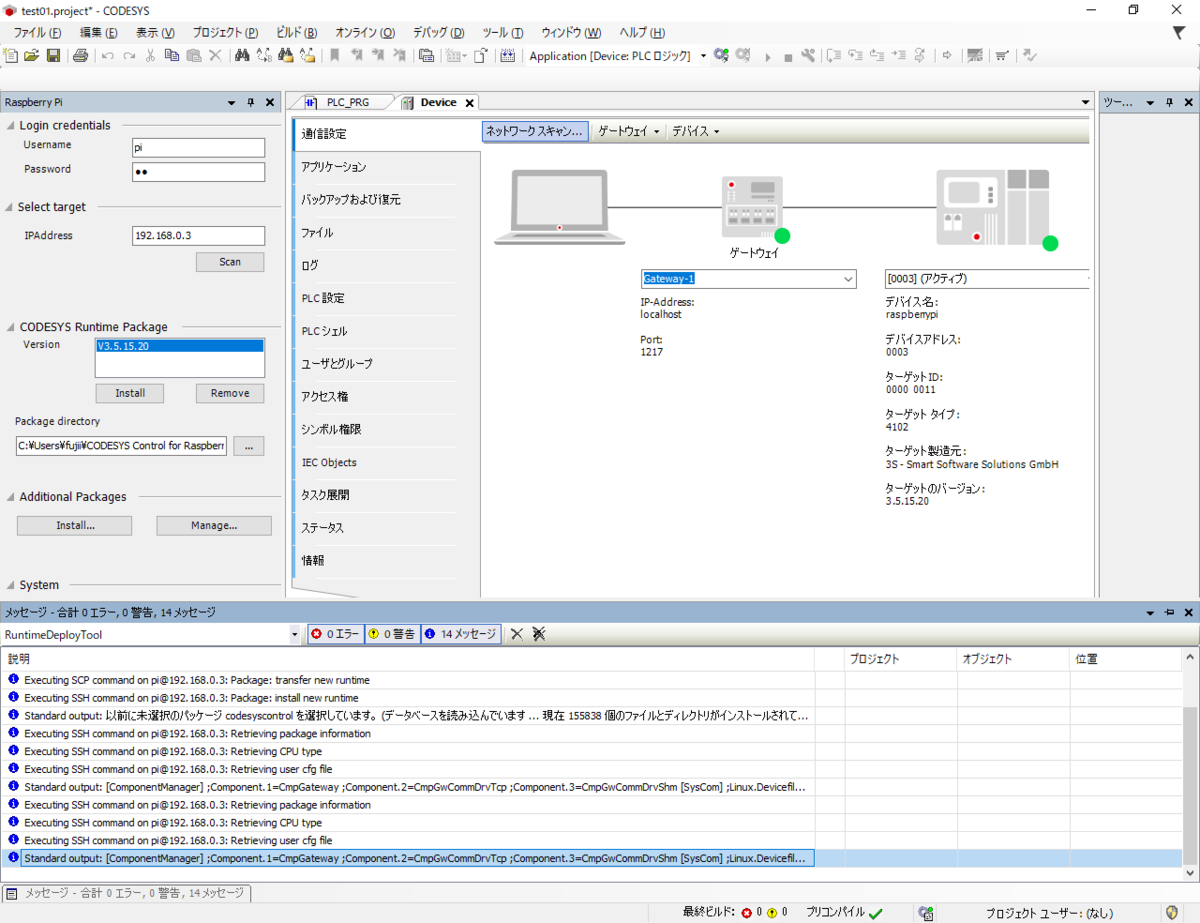Click the Start play icon
1200x923 pixels.
coord(768,57)
